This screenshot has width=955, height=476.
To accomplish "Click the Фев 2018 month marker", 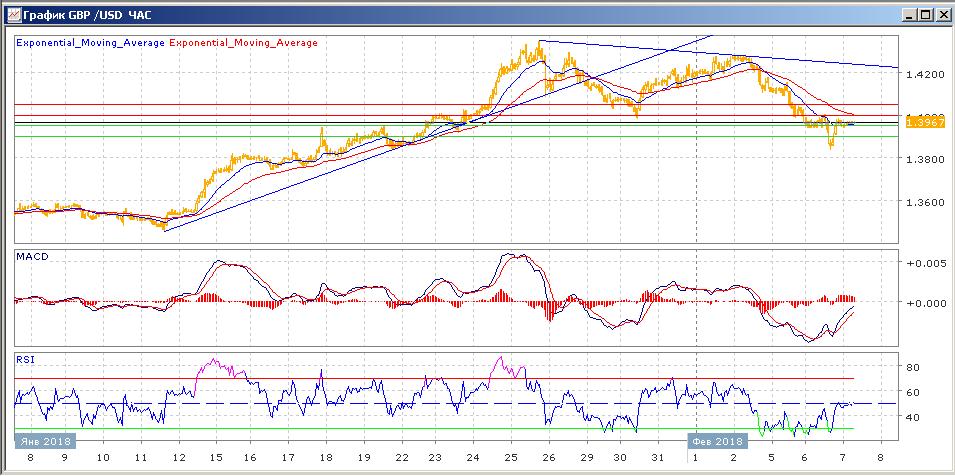I will 719,441.
